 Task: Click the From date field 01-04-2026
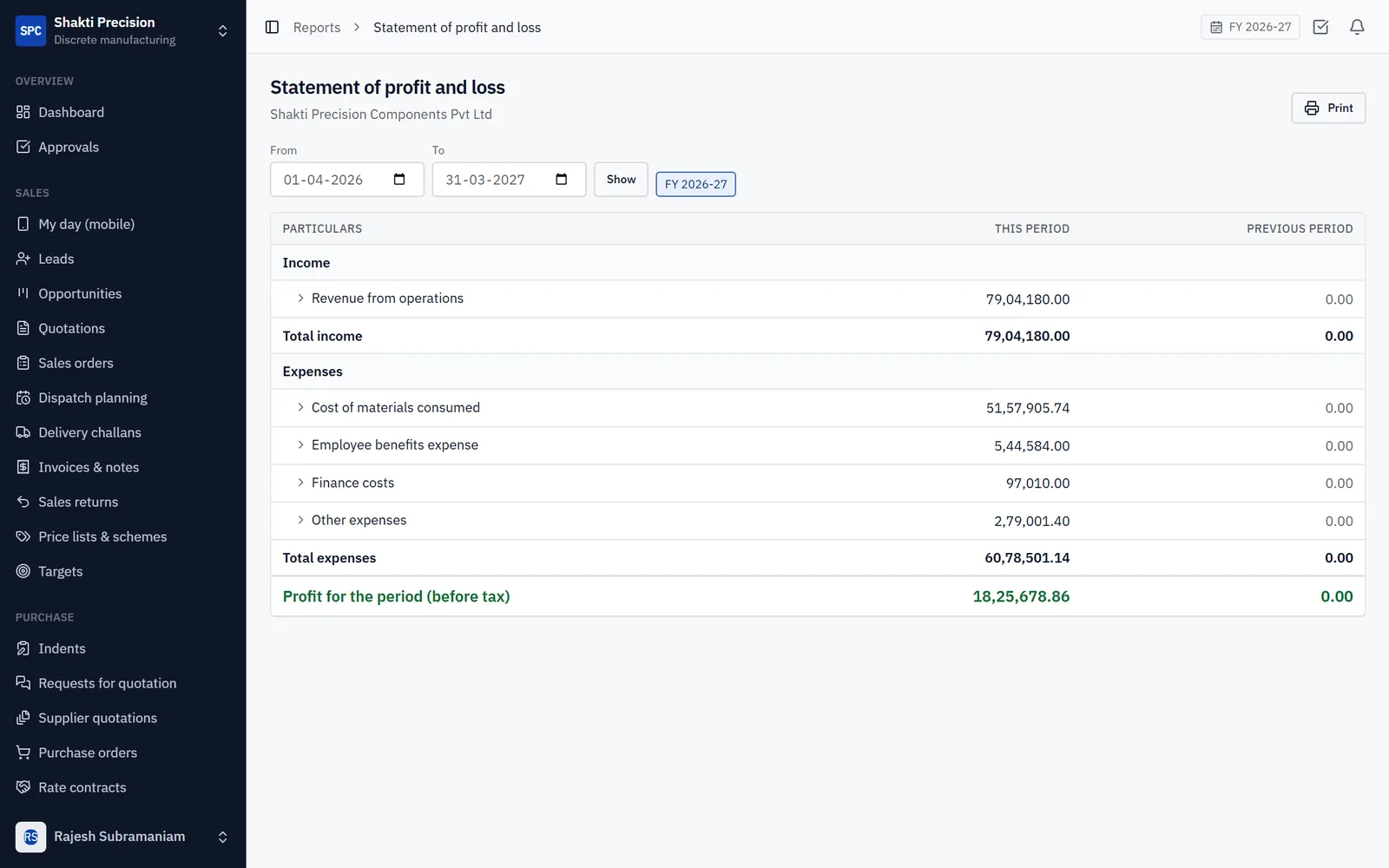click(346, 180)
